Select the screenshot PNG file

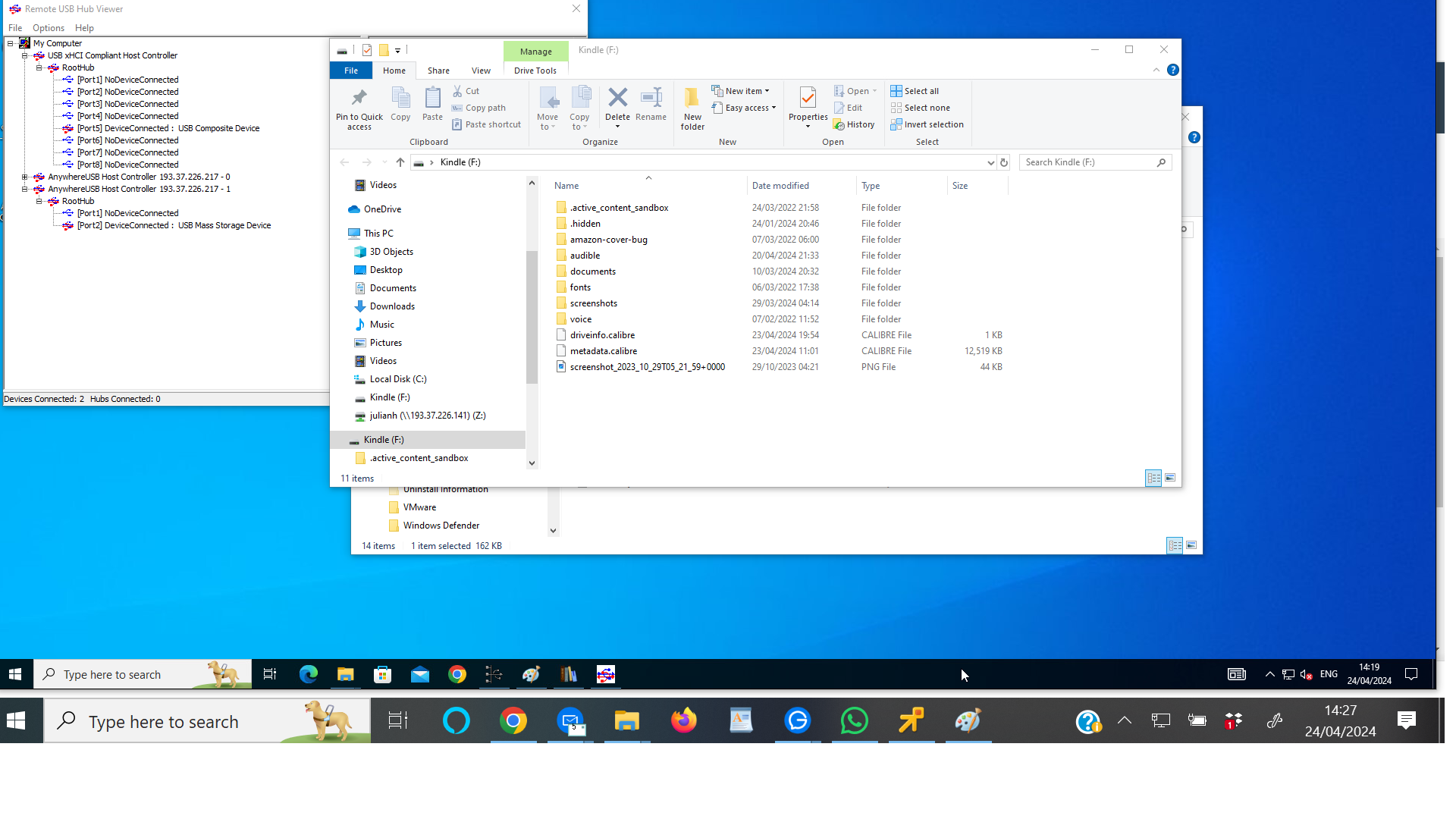(648, 367)
